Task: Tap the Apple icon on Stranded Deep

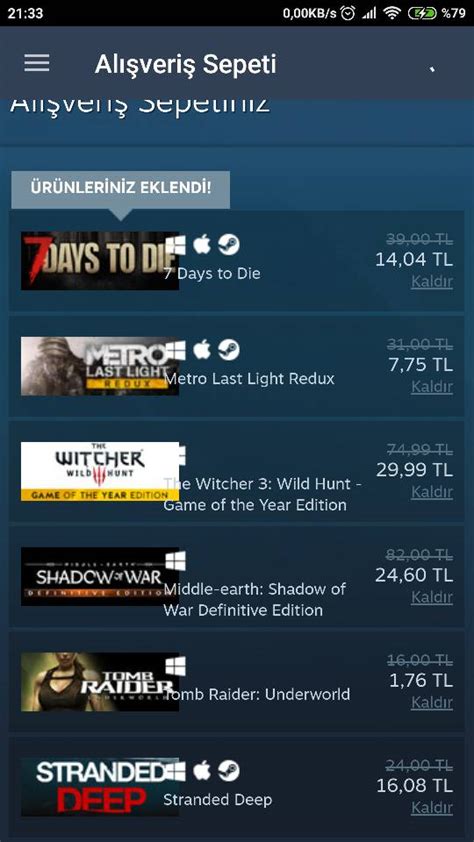Action: coord(202,771)
